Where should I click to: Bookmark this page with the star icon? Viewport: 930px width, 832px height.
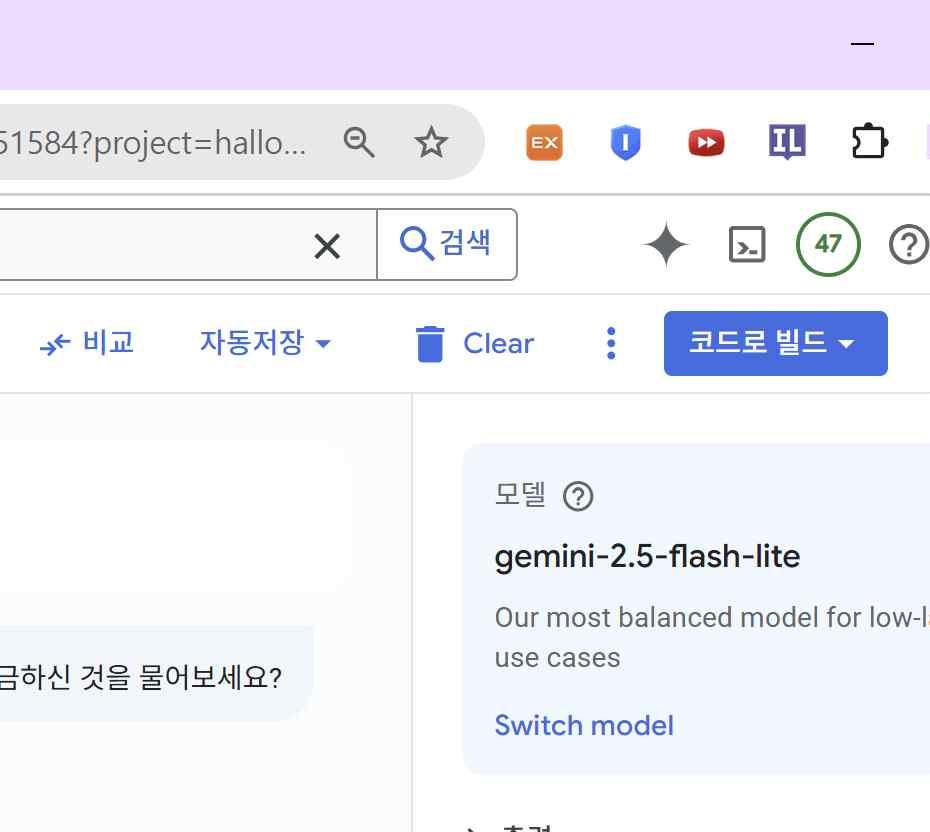(x=431, y=142)
